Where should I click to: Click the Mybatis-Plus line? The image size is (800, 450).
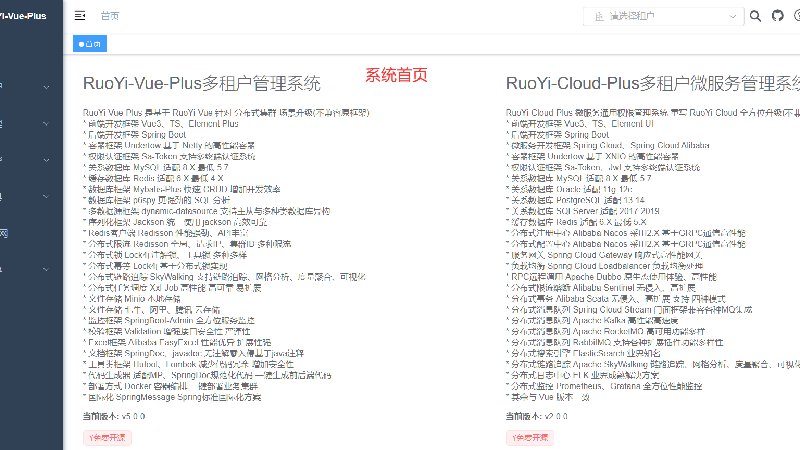(182, 189)
